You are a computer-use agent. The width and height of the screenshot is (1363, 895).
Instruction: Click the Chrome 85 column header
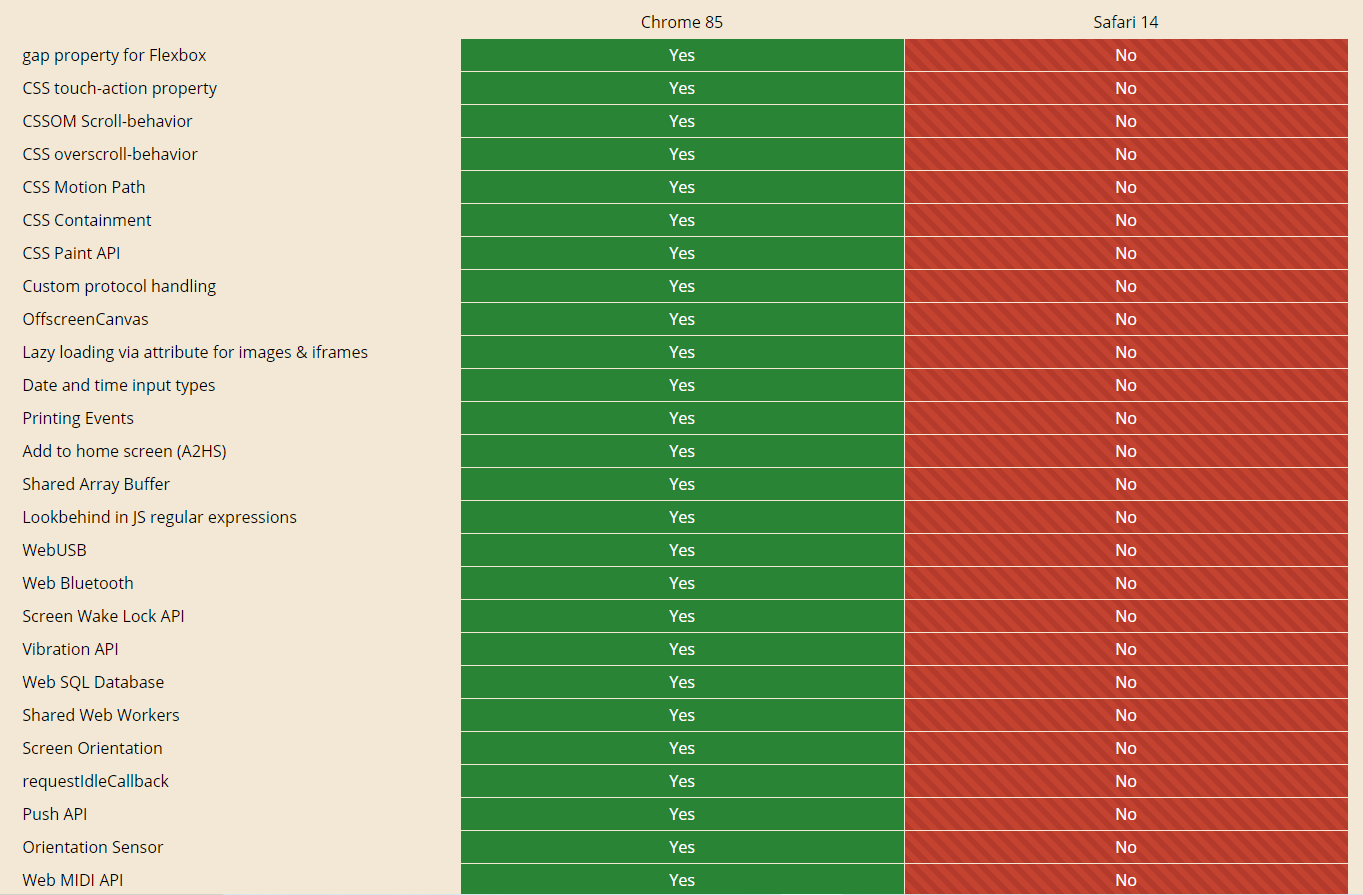[681, 21]
